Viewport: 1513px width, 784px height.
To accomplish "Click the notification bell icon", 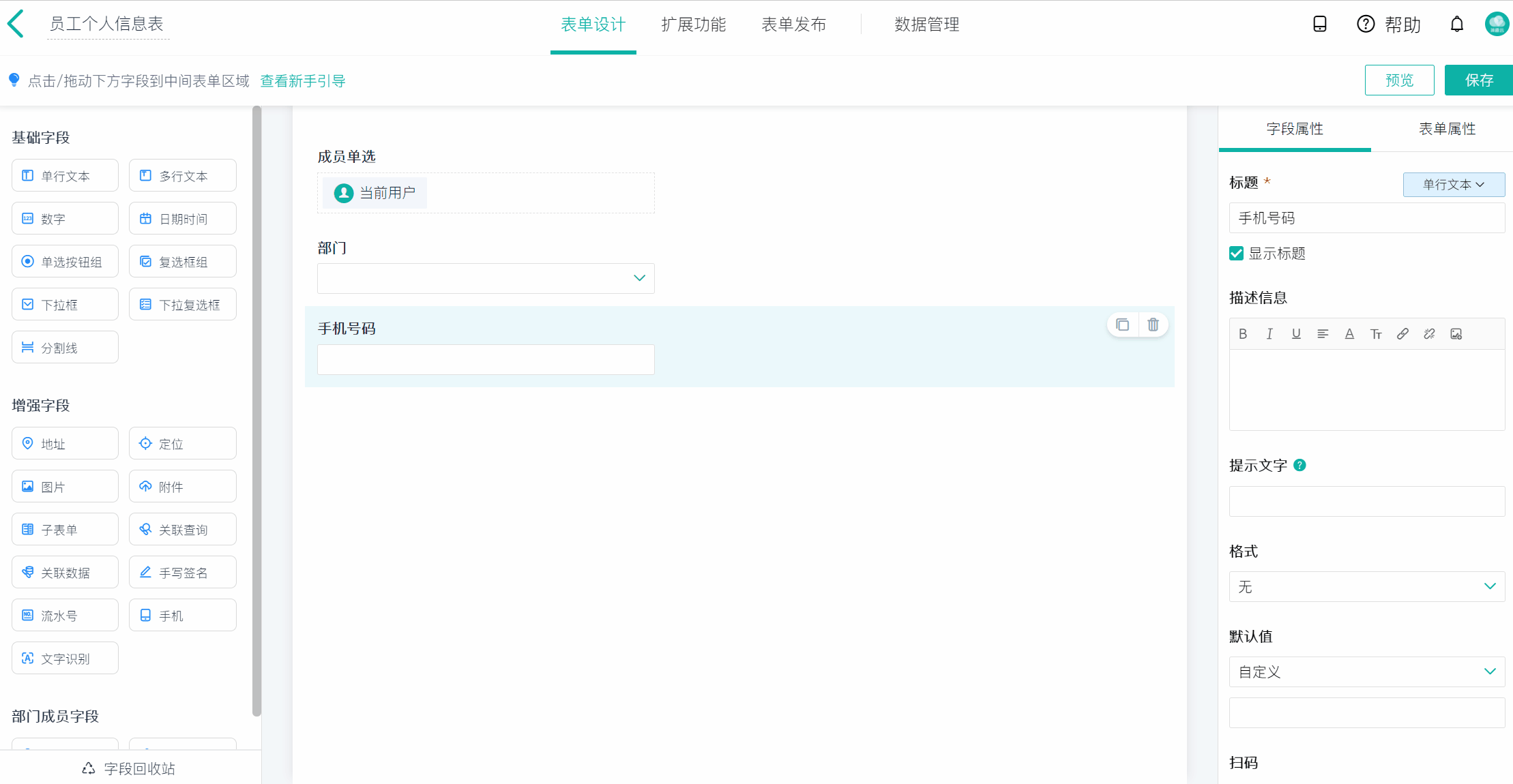I will point(1456,25).
